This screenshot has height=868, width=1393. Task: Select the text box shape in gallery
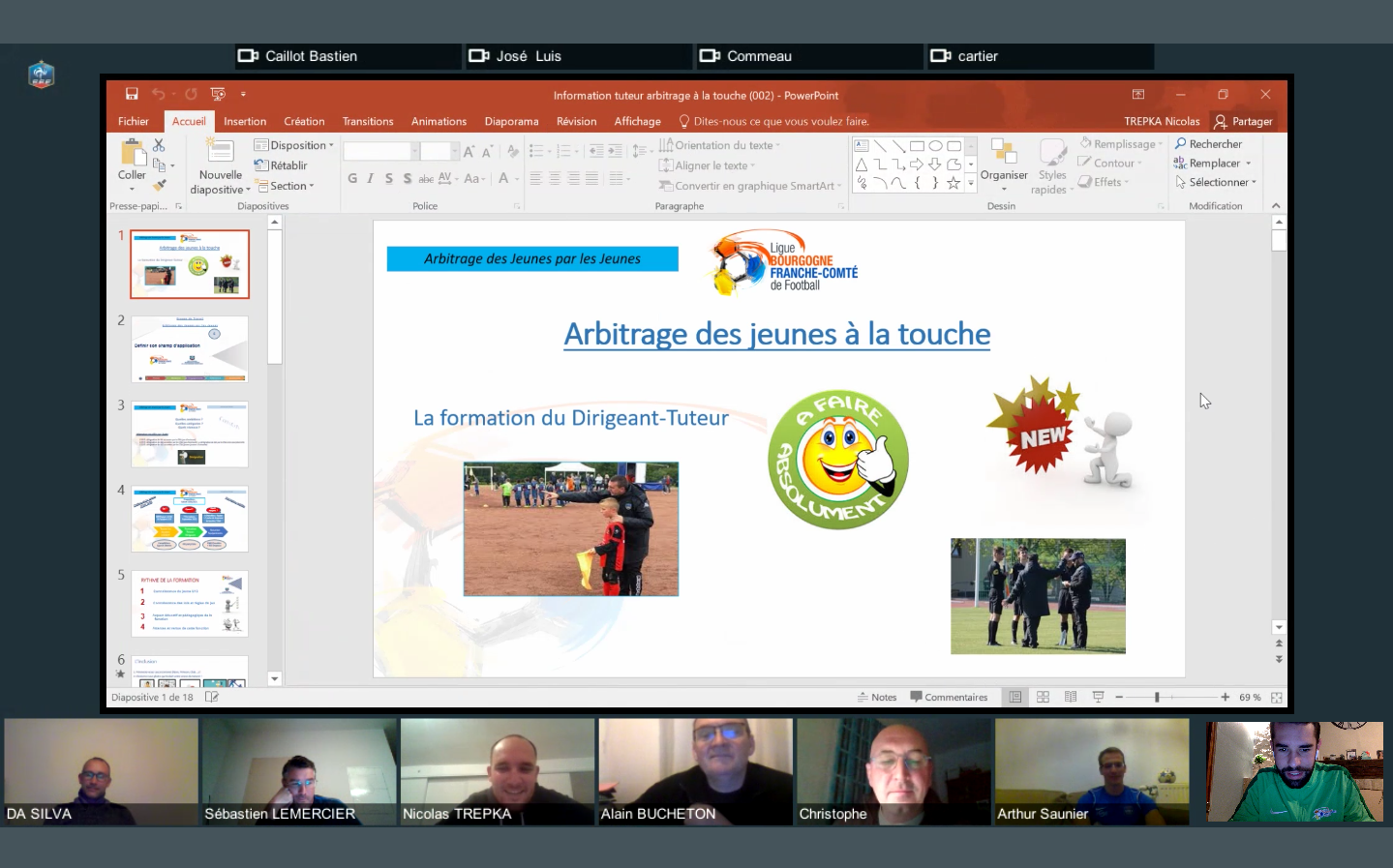pyautogui.click(x=861, y=146)
